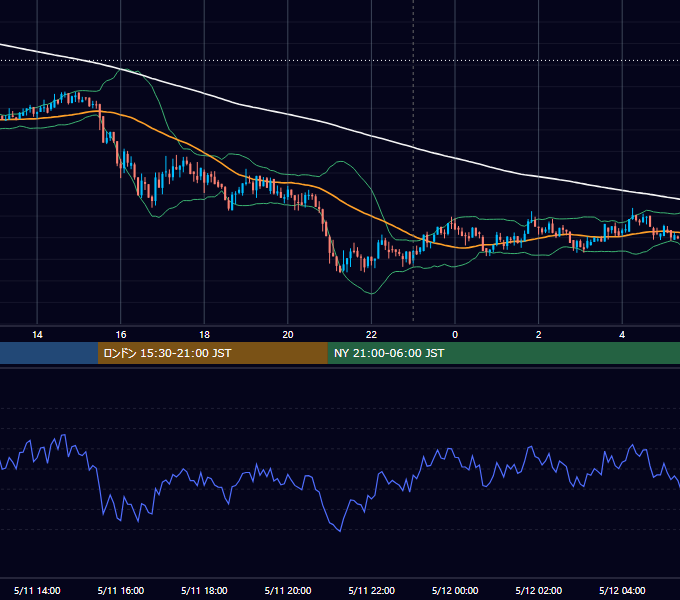
Task: Click the 2 hour label on chart axis
Action: tap(539, 335)
